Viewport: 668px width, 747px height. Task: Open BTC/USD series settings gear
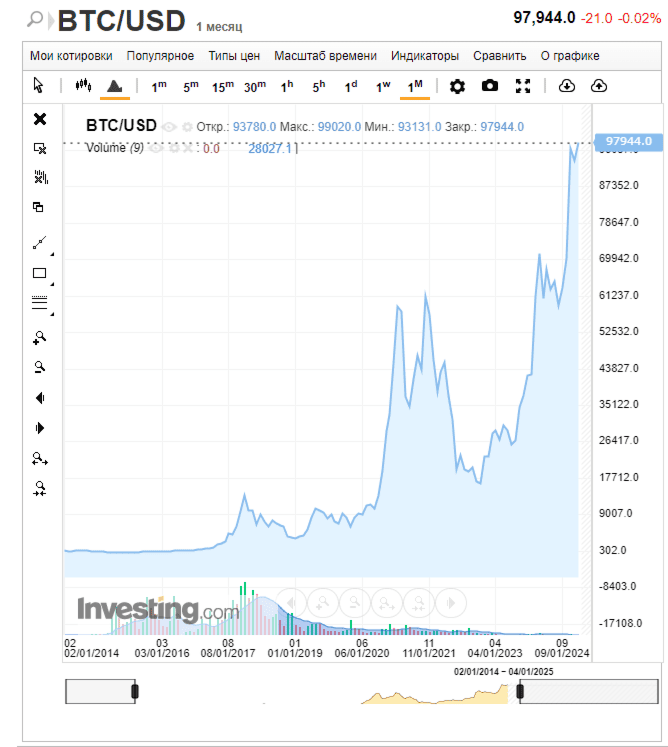[188, 127]
